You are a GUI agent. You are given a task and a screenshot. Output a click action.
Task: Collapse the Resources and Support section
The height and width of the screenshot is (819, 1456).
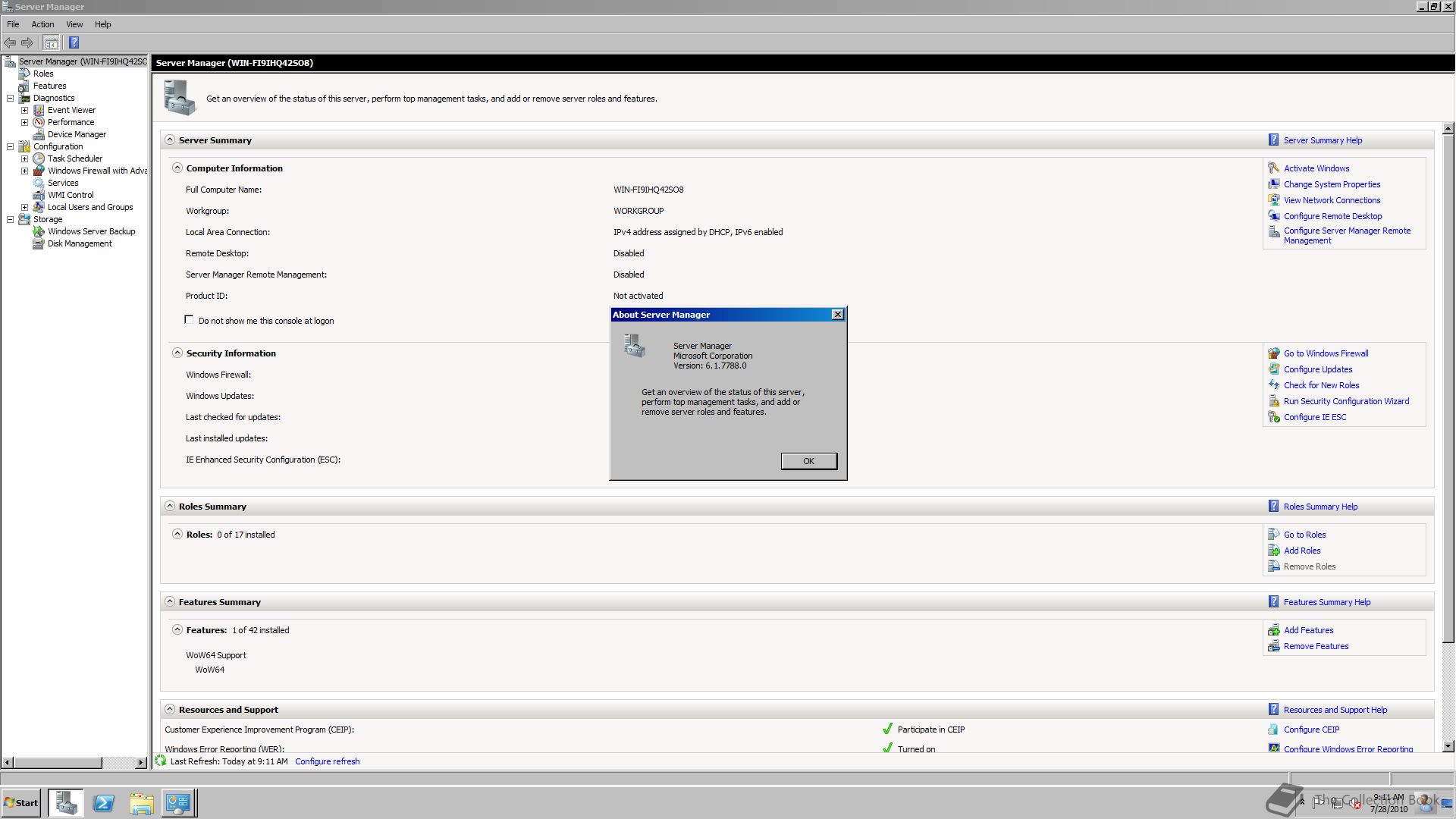(x=170, y=709)
